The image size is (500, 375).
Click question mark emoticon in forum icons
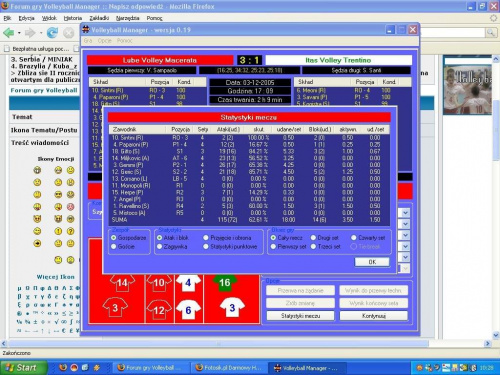click(70, 231)
